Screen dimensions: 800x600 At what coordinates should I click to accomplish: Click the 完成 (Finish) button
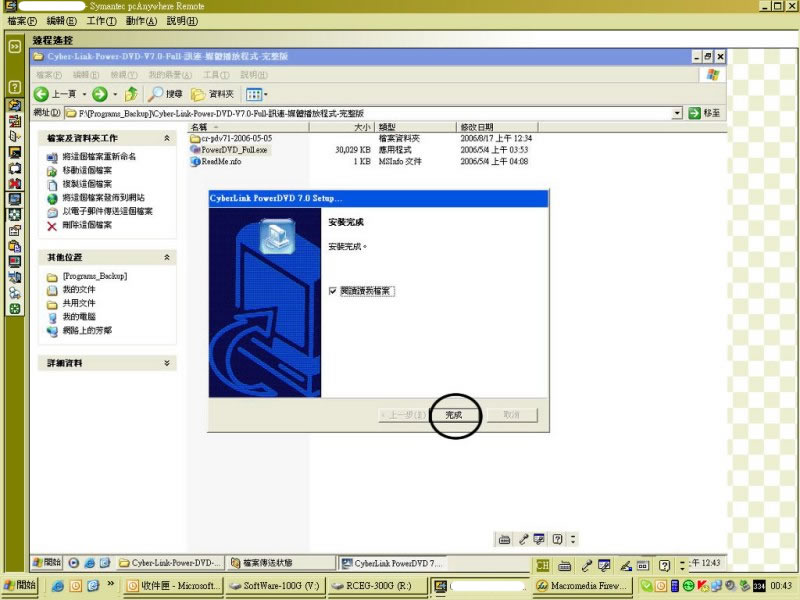tap(454, 415)
